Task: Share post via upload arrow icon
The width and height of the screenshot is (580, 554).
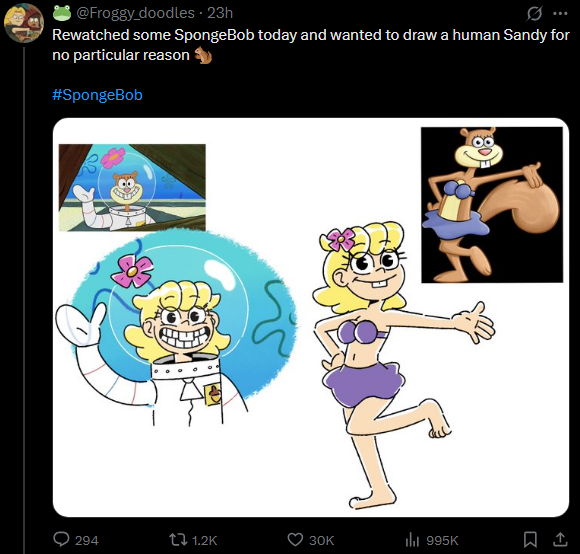Action: coord(560,539)
